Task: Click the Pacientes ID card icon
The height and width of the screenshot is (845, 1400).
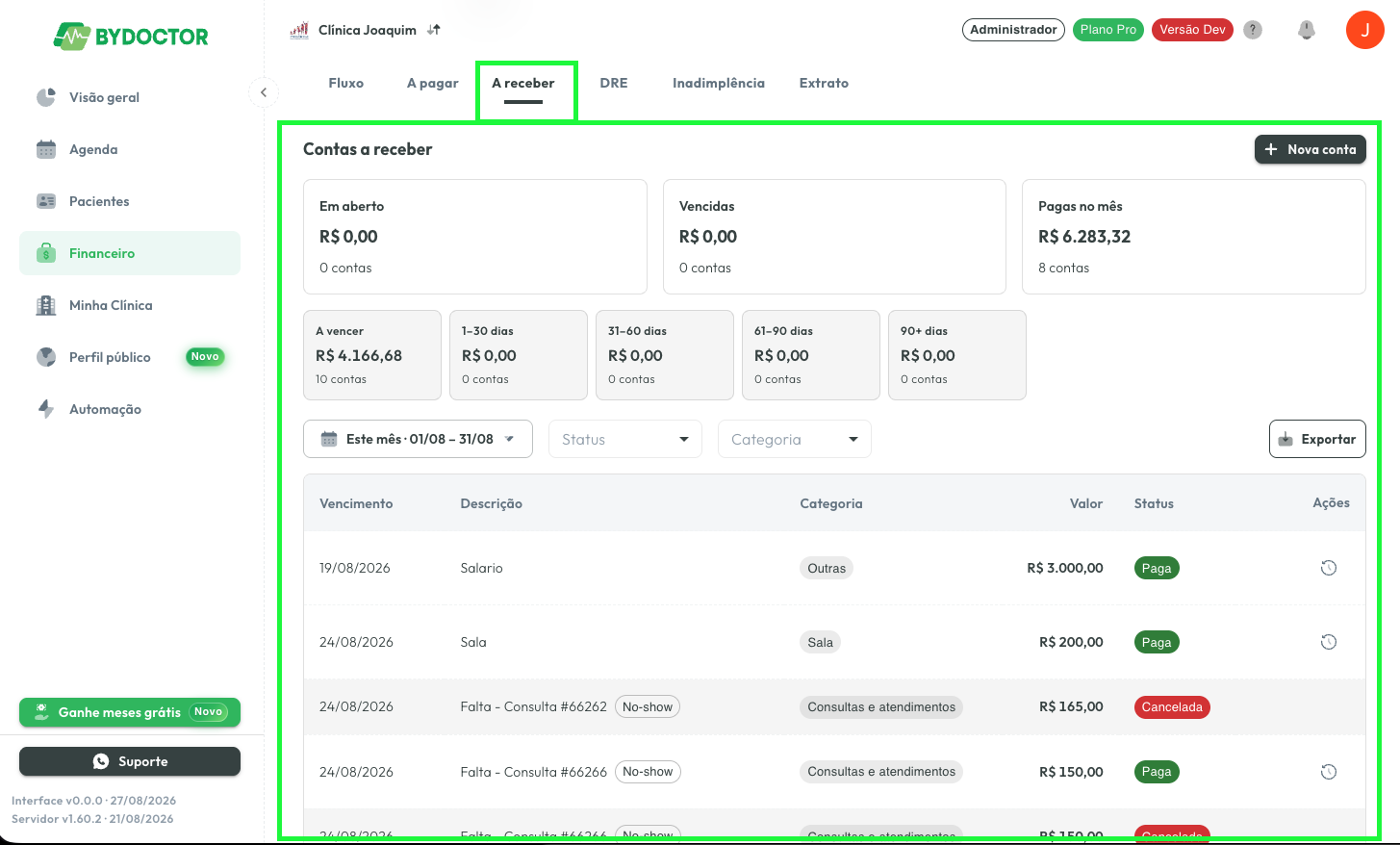Action: (46, 201)
